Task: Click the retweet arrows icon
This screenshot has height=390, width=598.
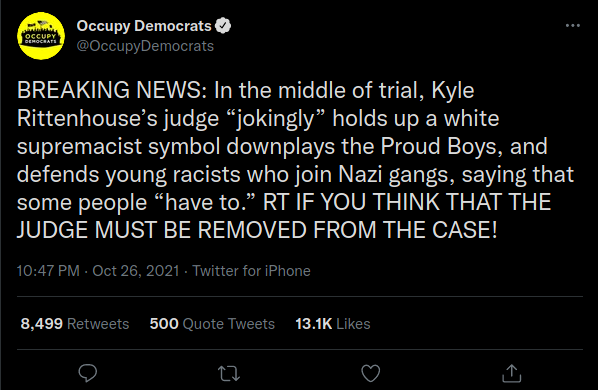Action: pyautogui.click(x=229, y=374)
